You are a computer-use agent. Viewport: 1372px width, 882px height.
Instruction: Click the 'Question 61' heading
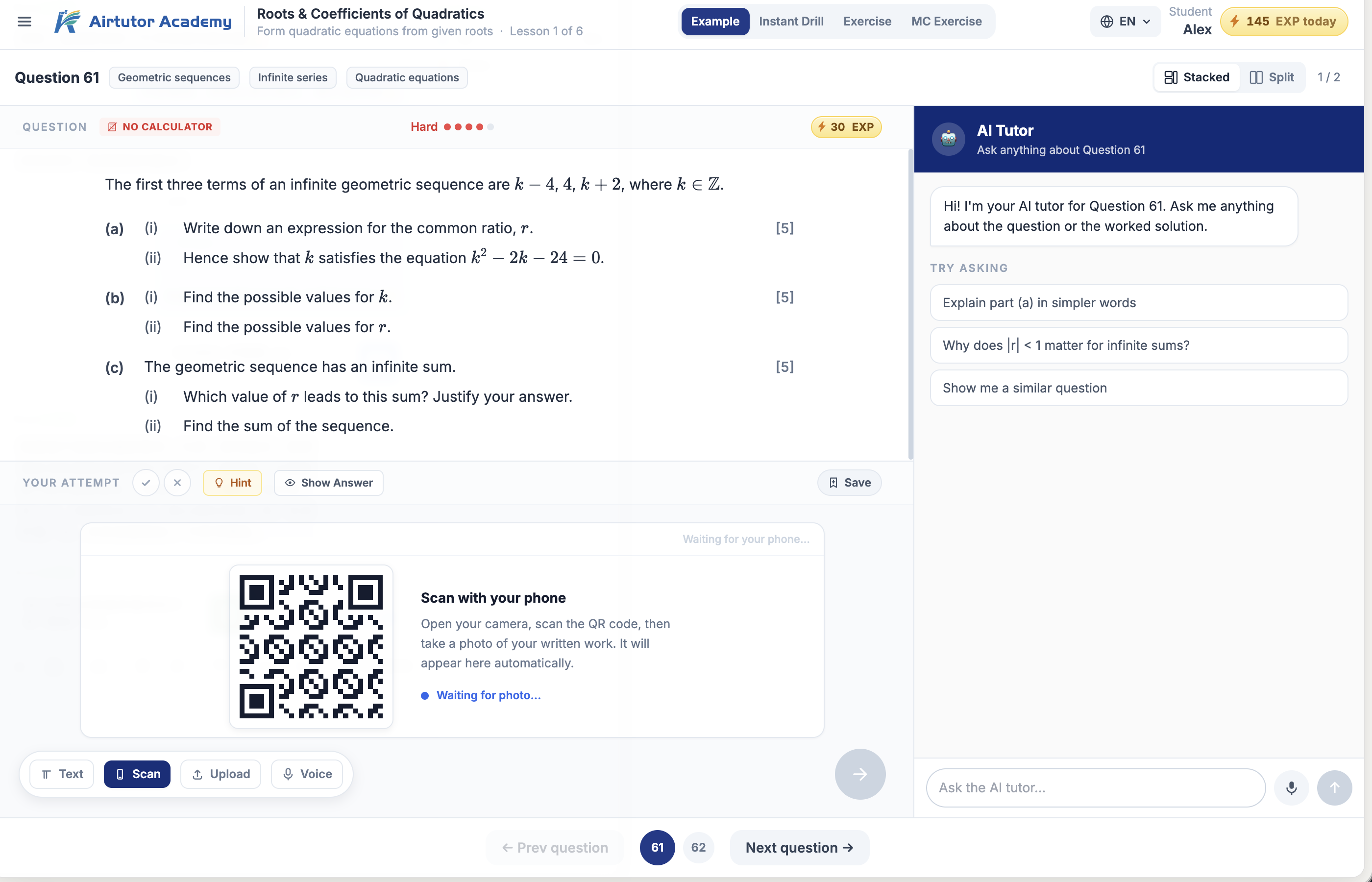tap(57, 78)
